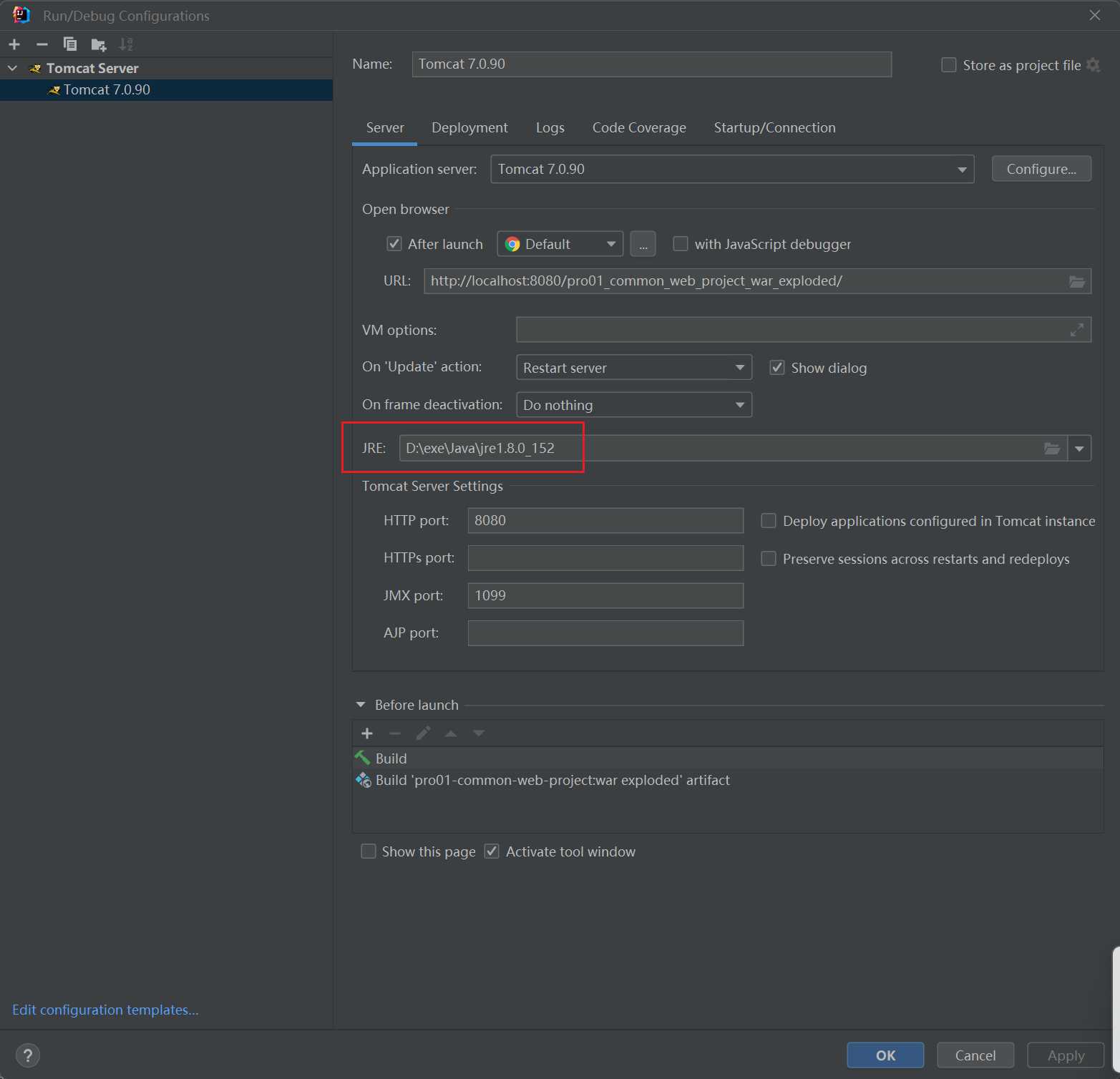Move Before launch task up
Viewport: 1120px width, 1079px height.
tap(451, 733)
